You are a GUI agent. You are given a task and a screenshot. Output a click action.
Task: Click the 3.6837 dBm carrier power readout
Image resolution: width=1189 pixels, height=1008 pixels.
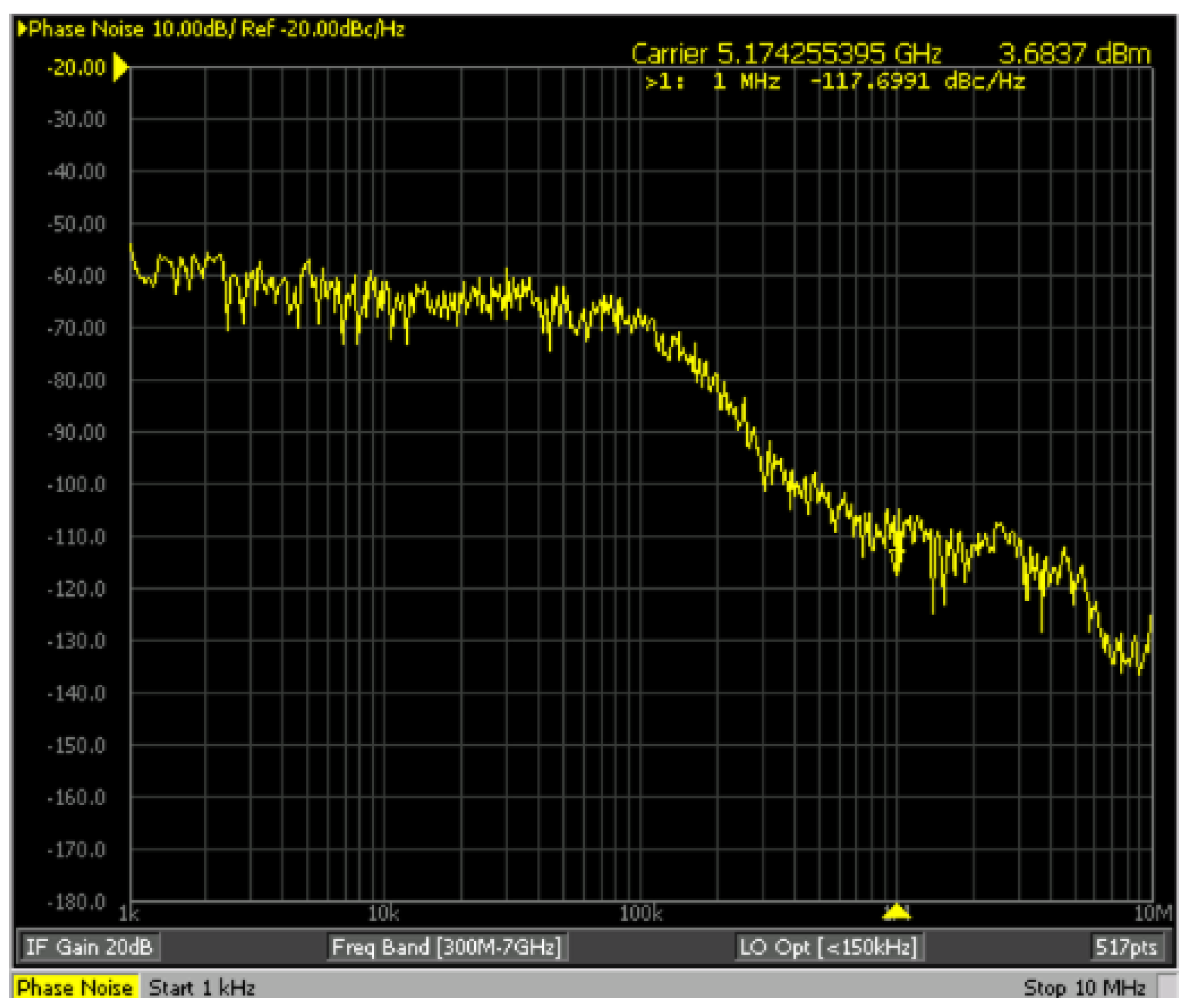(x=1074, y=54)
